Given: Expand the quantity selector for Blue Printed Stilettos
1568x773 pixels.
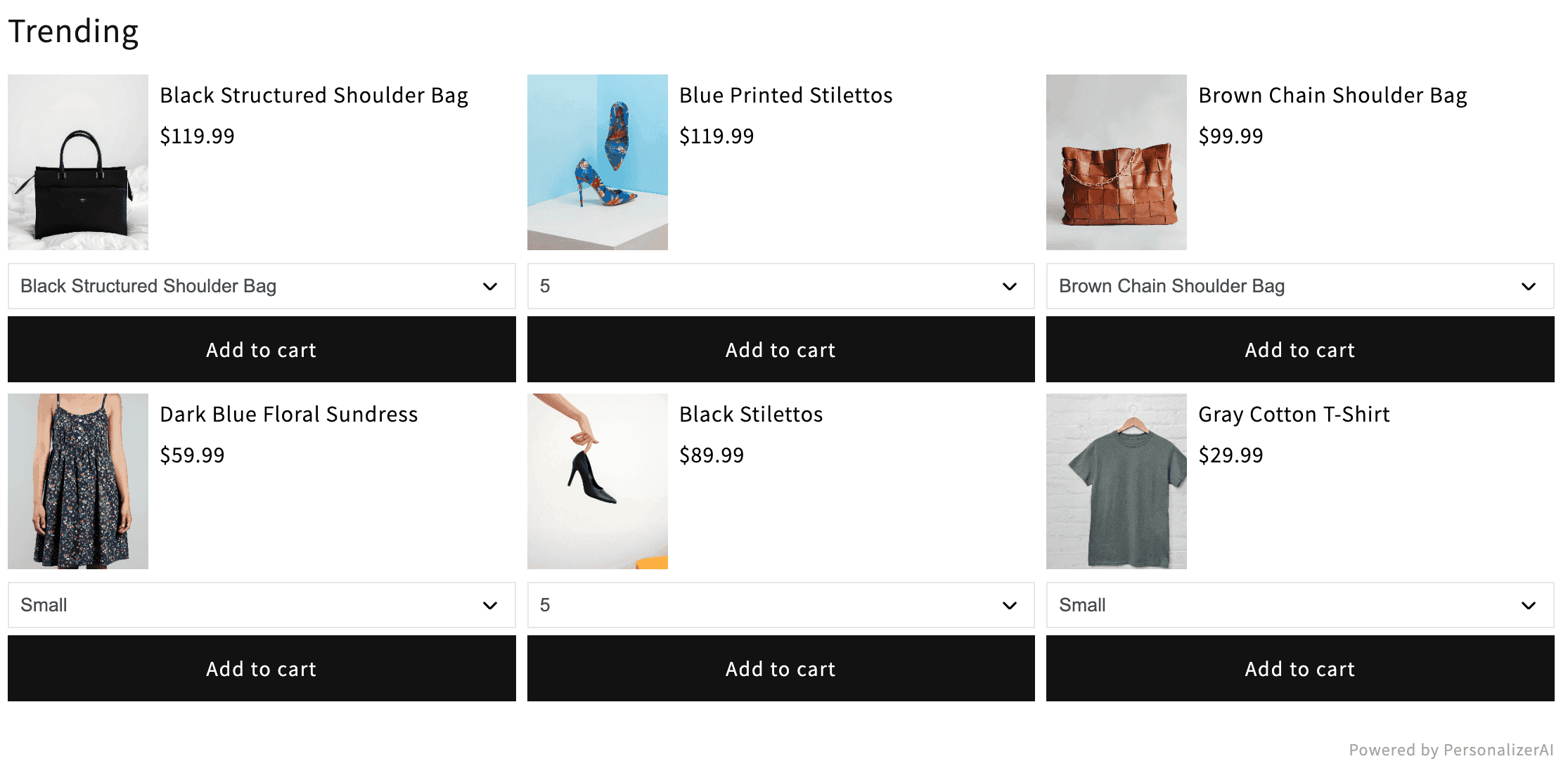Looking at the screenshot, I should point(780,286).
